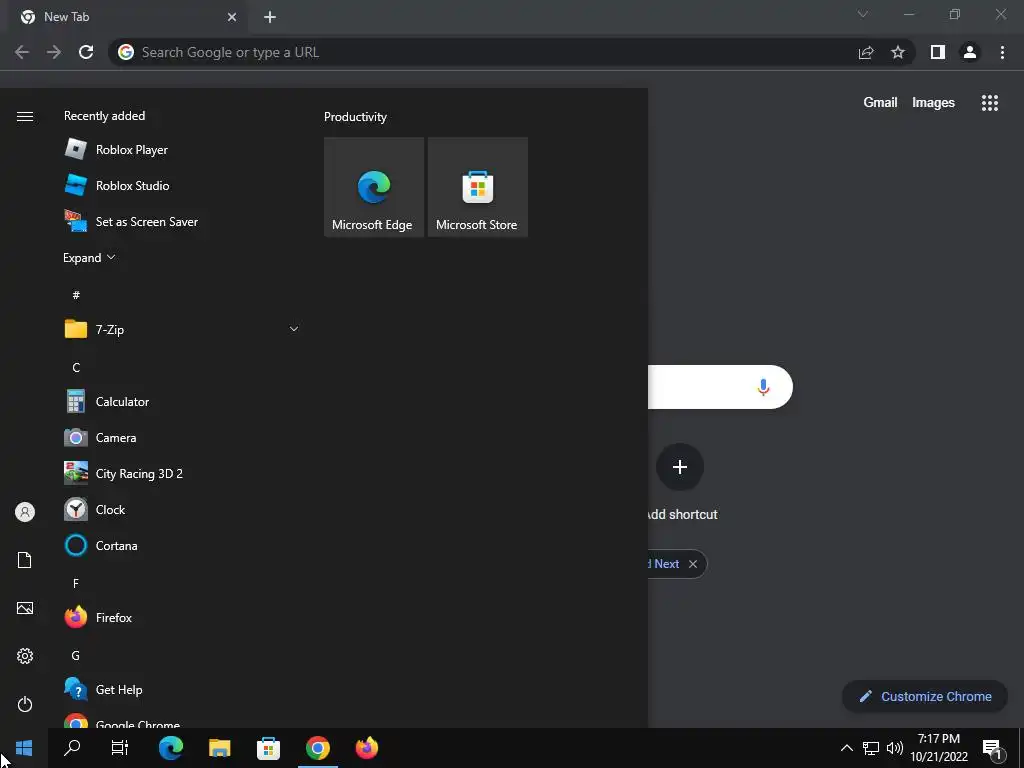Viewport: 1024px width, 768px height.
Task: Open Cortana from the app list
Action: tap(182, 545)
